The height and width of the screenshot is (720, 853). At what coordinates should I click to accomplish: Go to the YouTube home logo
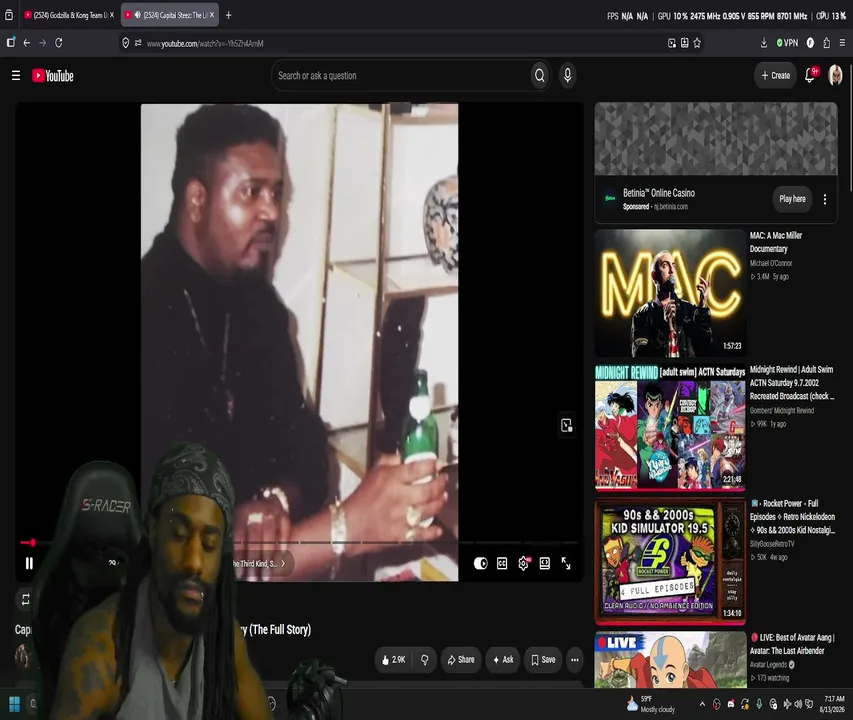[53, 76]
